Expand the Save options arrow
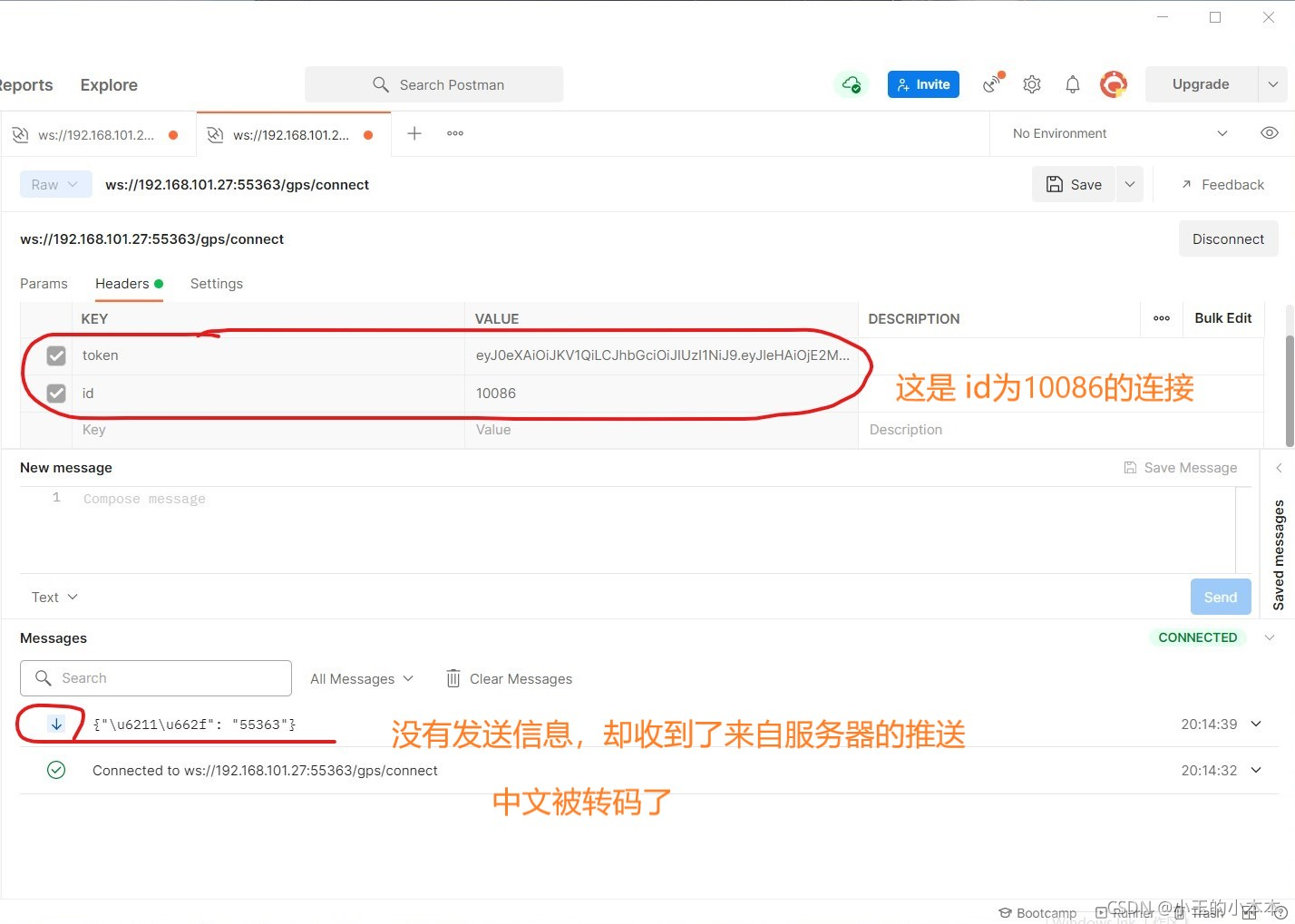Image resolution: width=1295 pixels, height=924 pixels. 1130,184
